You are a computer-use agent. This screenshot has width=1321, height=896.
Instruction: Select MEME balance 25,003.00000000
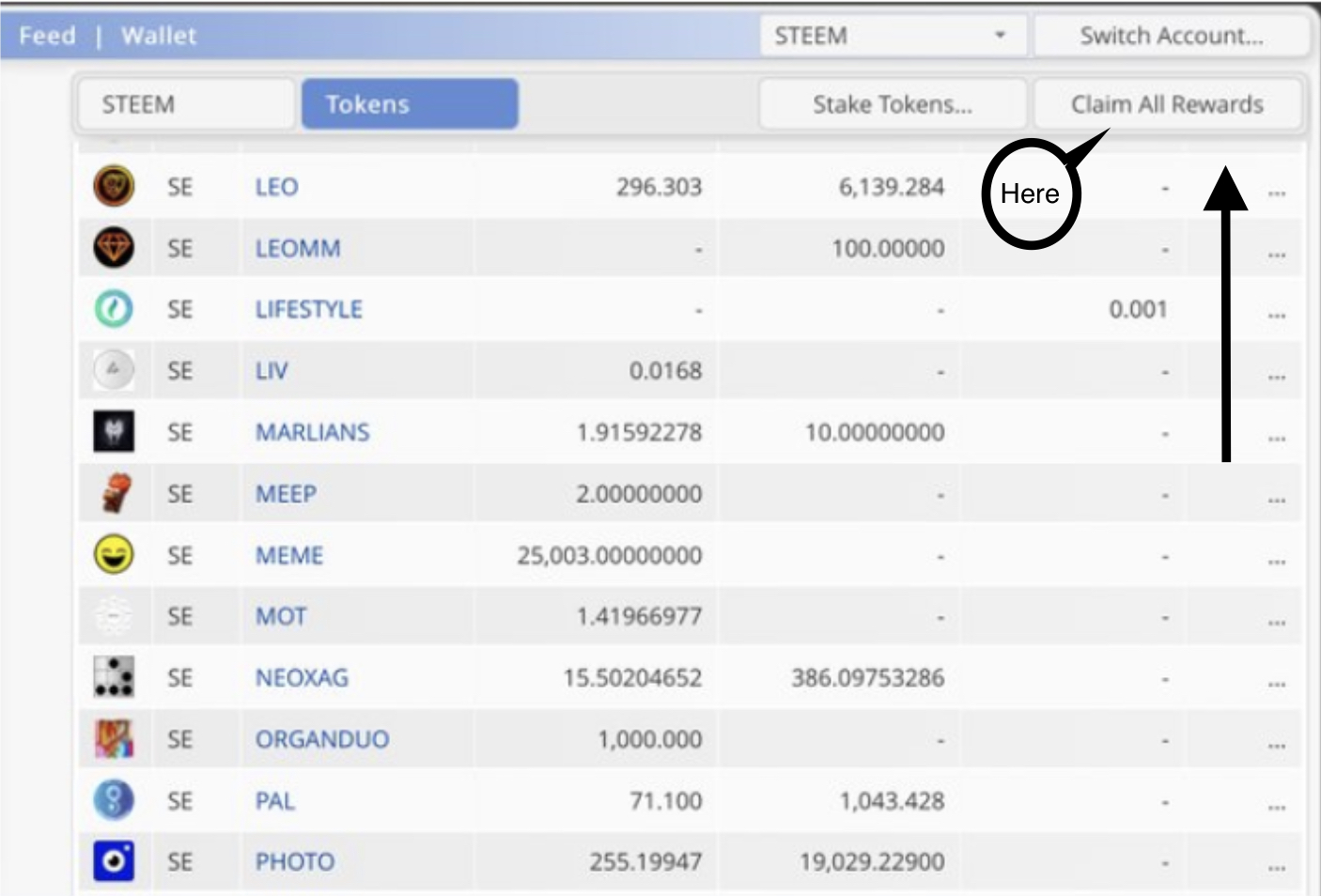(609, 555)
